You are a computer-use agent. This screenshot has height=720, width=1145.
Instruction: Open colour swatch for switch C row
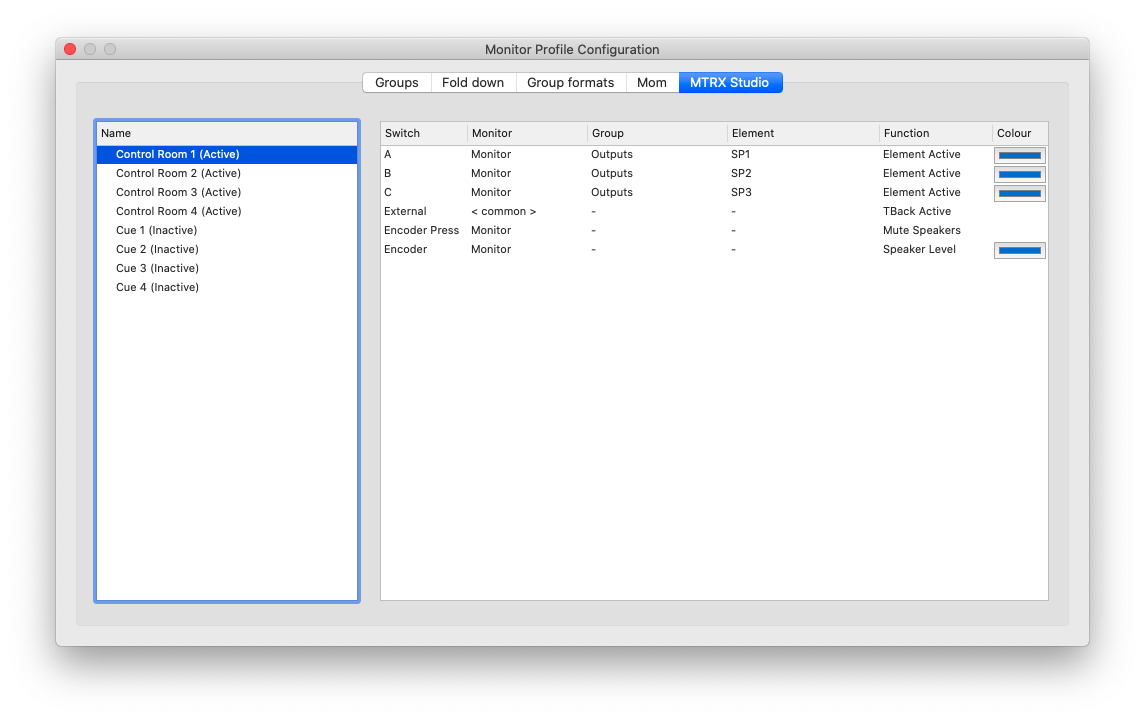pyautogui.click(x=1019, y=193)
